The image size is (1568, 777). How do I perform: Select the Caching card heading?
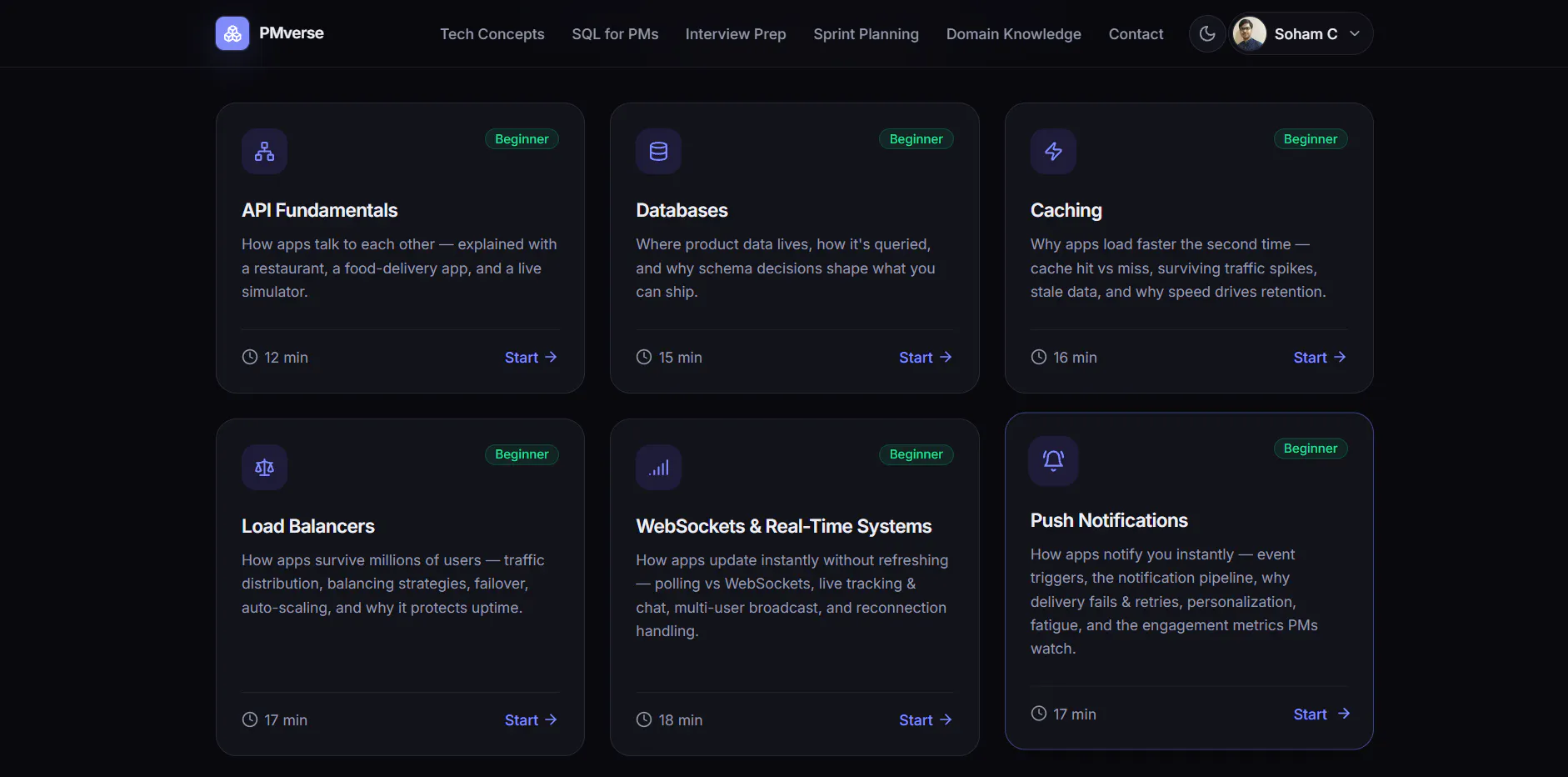click(1066, 210)
